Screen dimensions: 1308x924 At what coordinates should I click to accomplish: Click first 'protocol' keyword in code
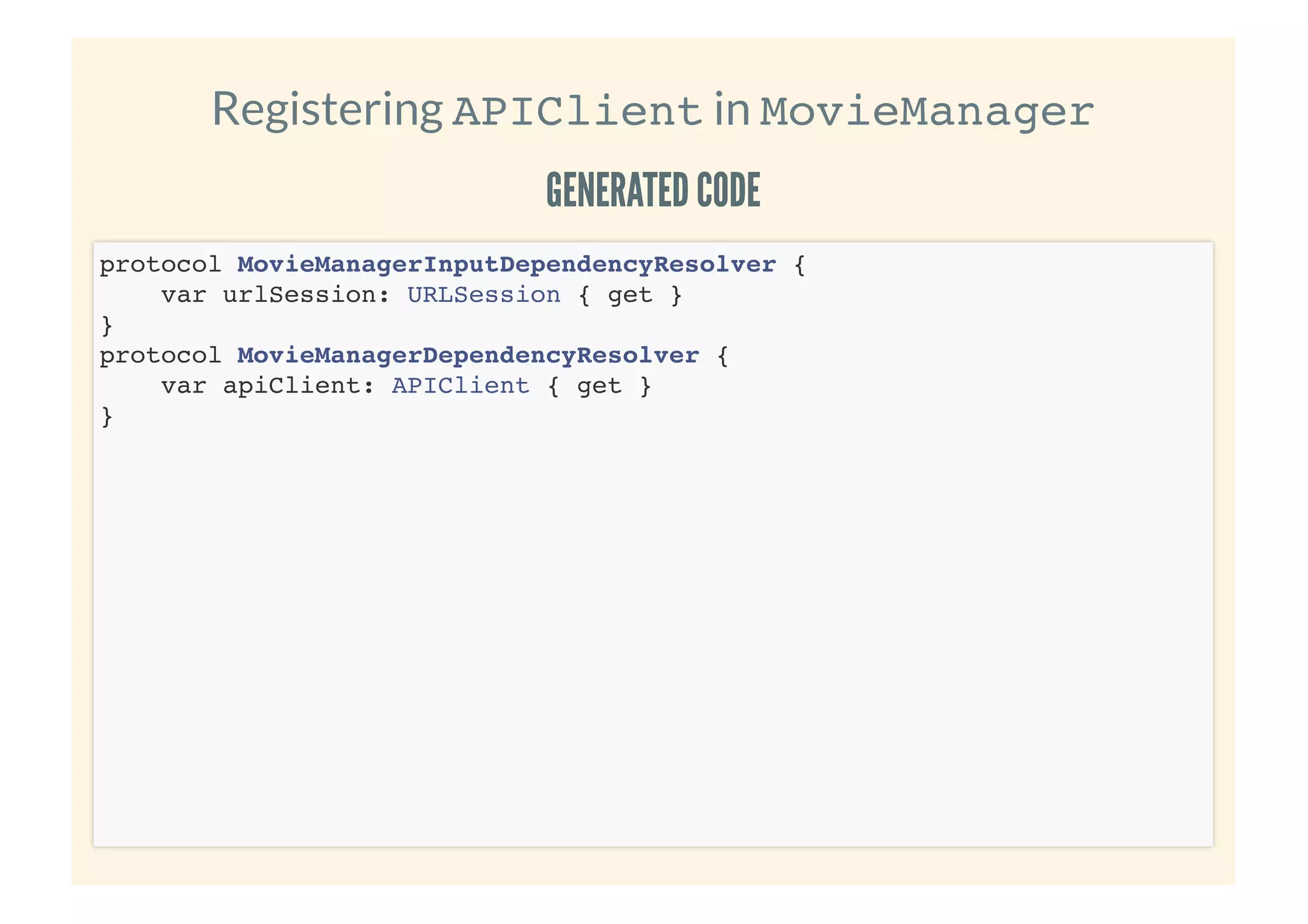[x=160, y=265]
